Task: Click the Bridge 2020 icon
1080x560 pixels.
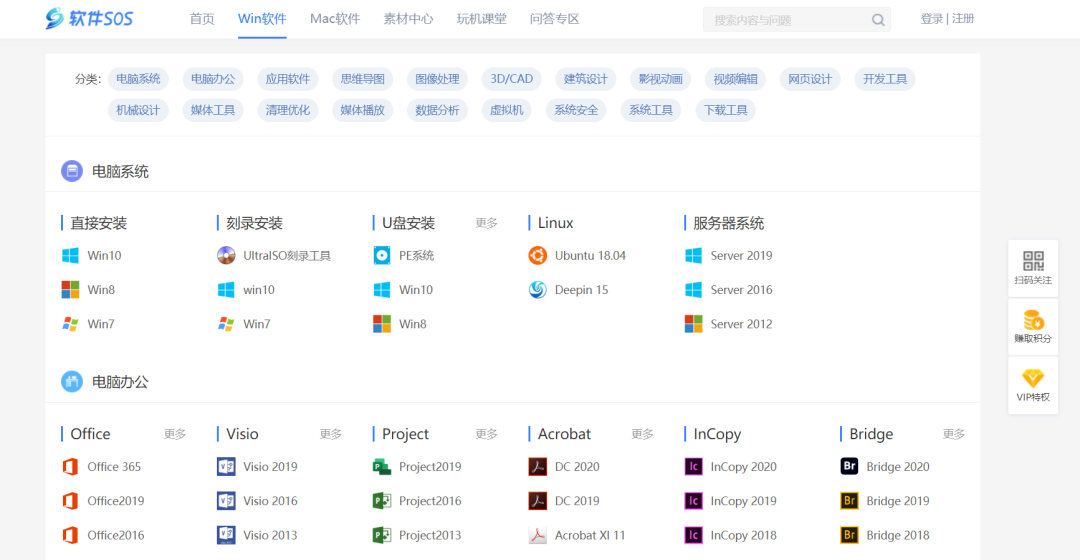Action: tap(849, 467)
